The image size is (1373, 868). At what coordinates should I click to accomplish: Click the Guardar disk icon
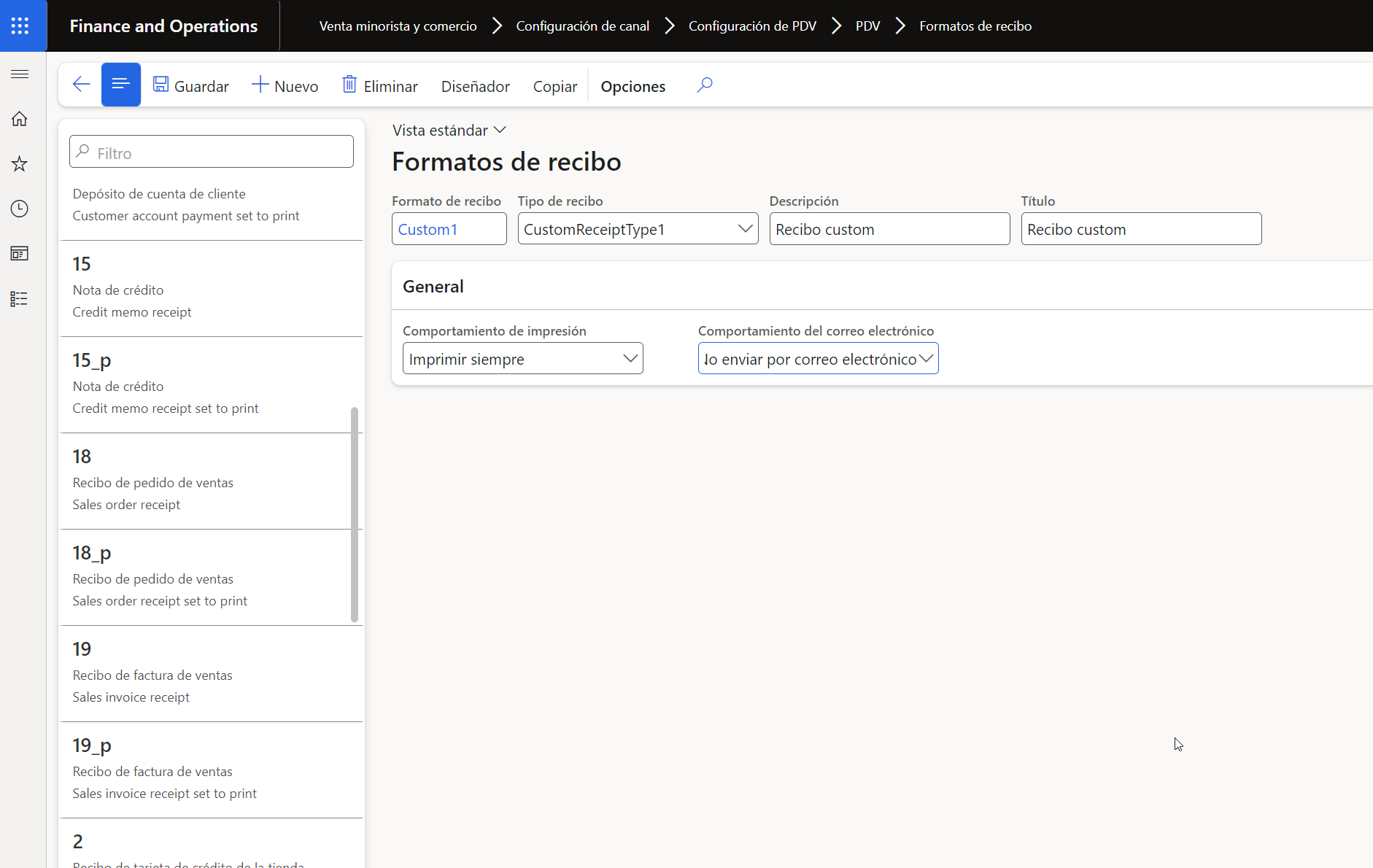[x=160, y=85]
